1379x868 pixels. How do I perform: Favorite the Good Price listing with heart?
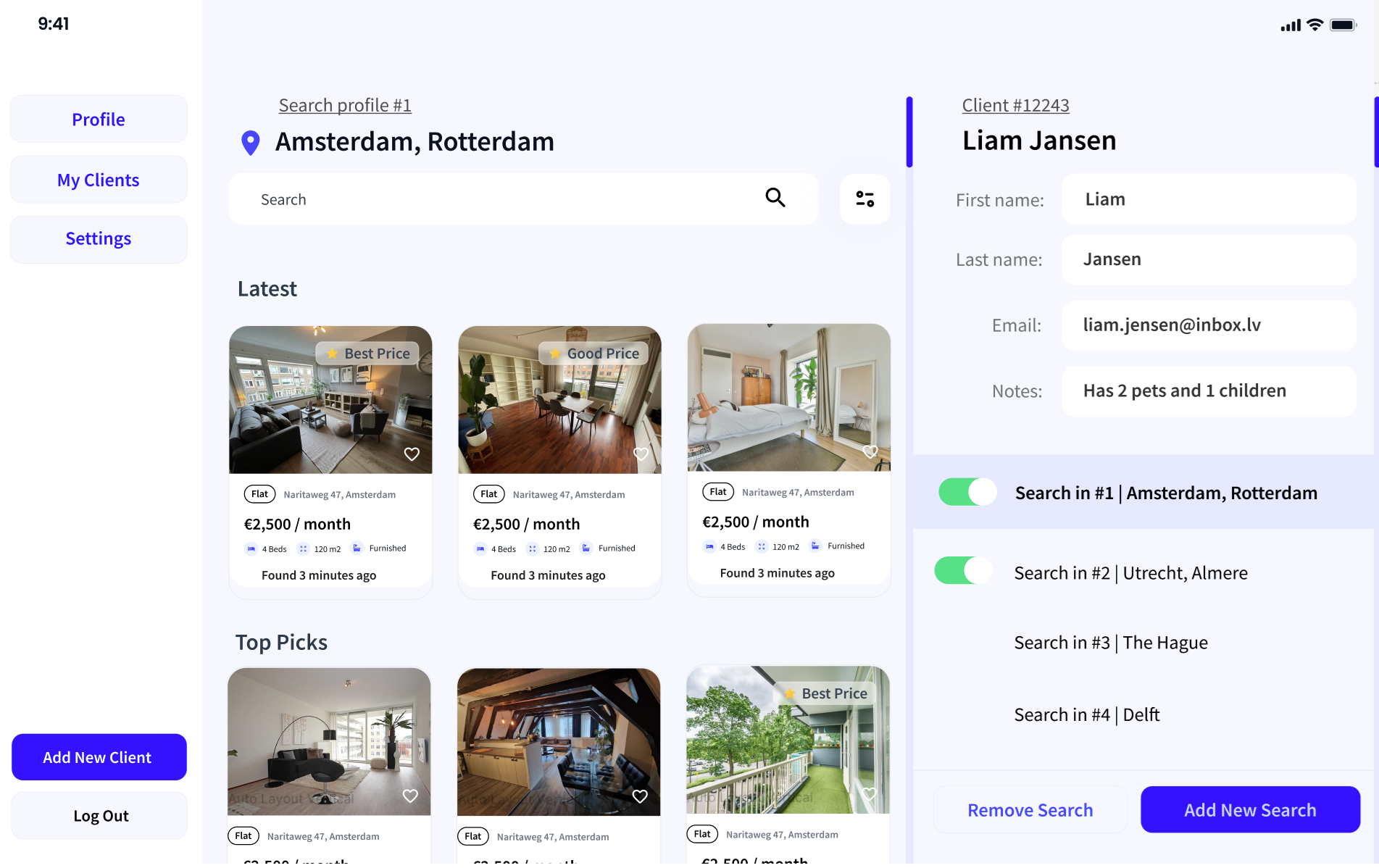pos(641,454)
